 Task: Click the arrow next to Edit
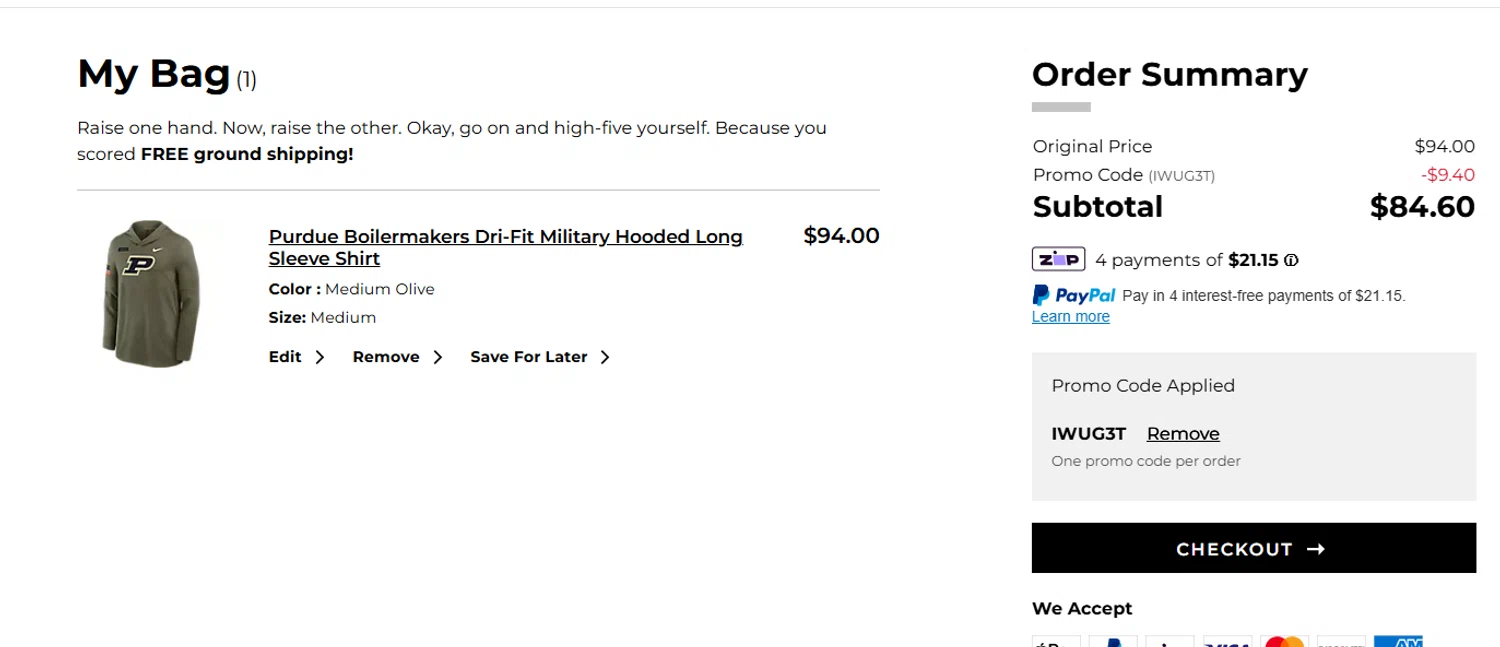tap(320, 357)
